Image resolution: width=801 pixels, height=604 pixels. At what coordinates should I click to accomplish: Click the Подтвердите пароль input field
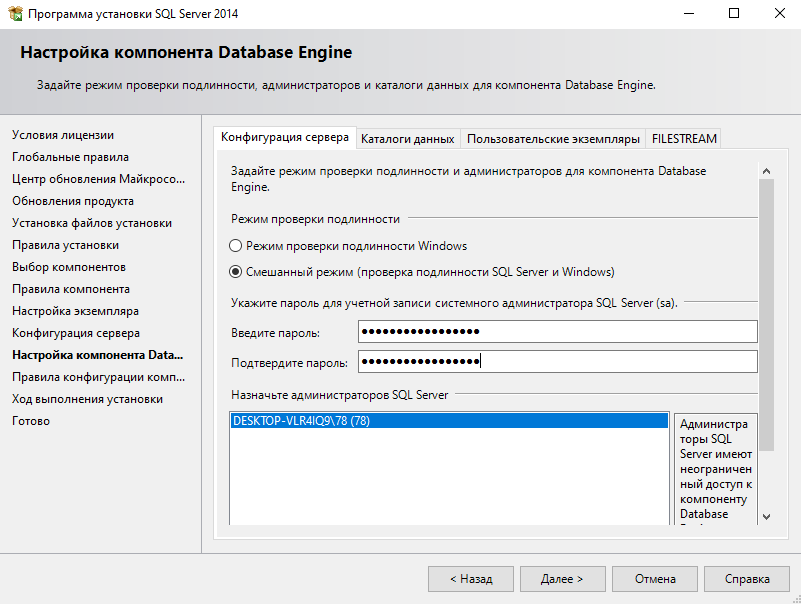coord(557,362)
